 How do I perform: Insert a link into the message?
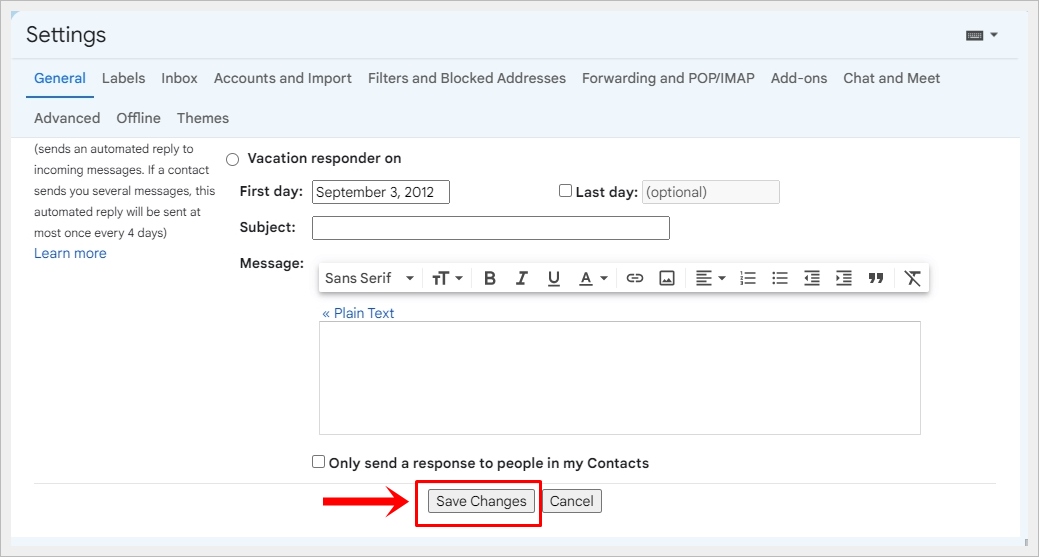pyautogui.click(x=635, y=278)
